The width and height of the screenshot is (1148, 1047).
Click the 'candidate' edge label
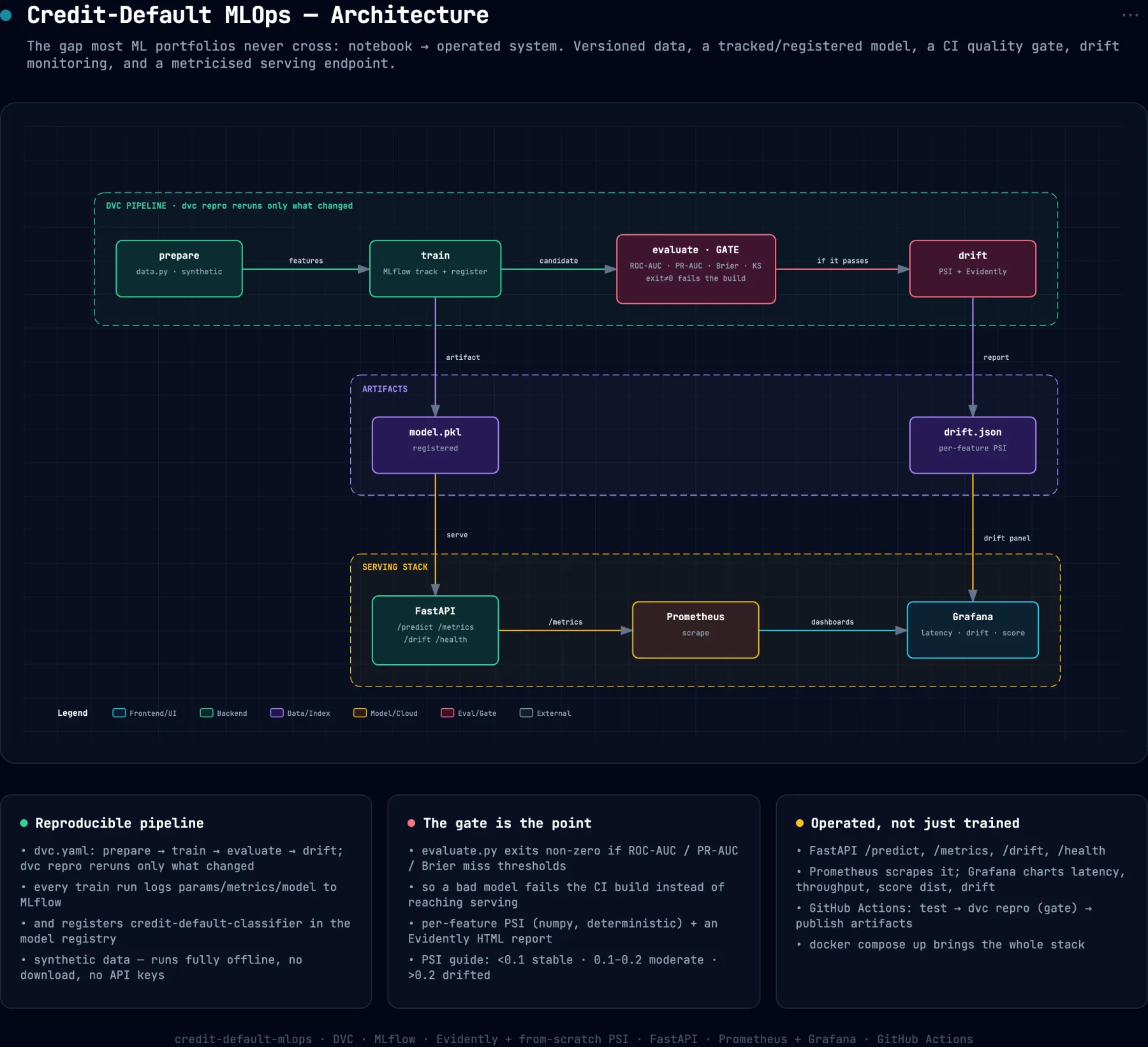pos(559,260)
